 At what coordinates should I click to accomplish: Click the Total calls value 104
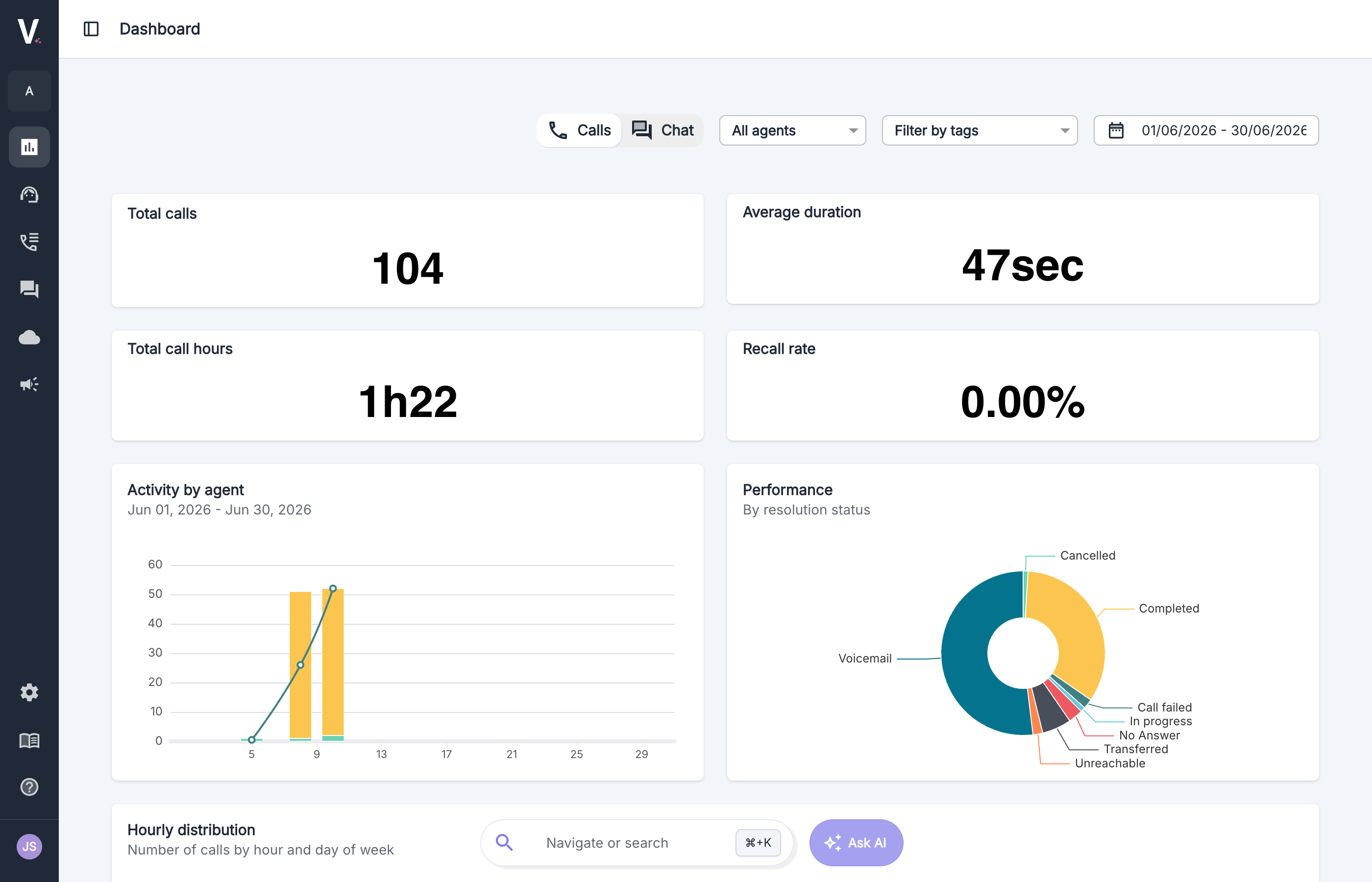[x=407, y=269]
